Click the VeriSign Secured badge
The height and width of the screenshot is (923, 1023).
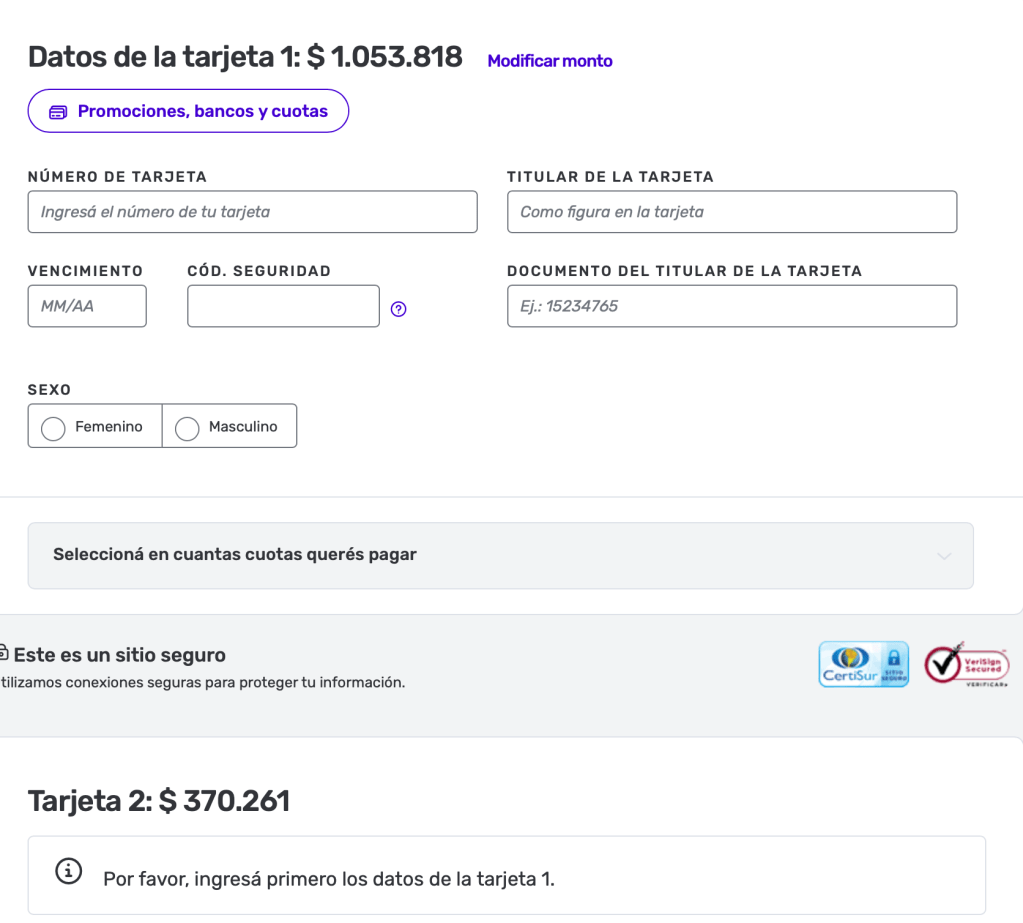tap(966, 664)
